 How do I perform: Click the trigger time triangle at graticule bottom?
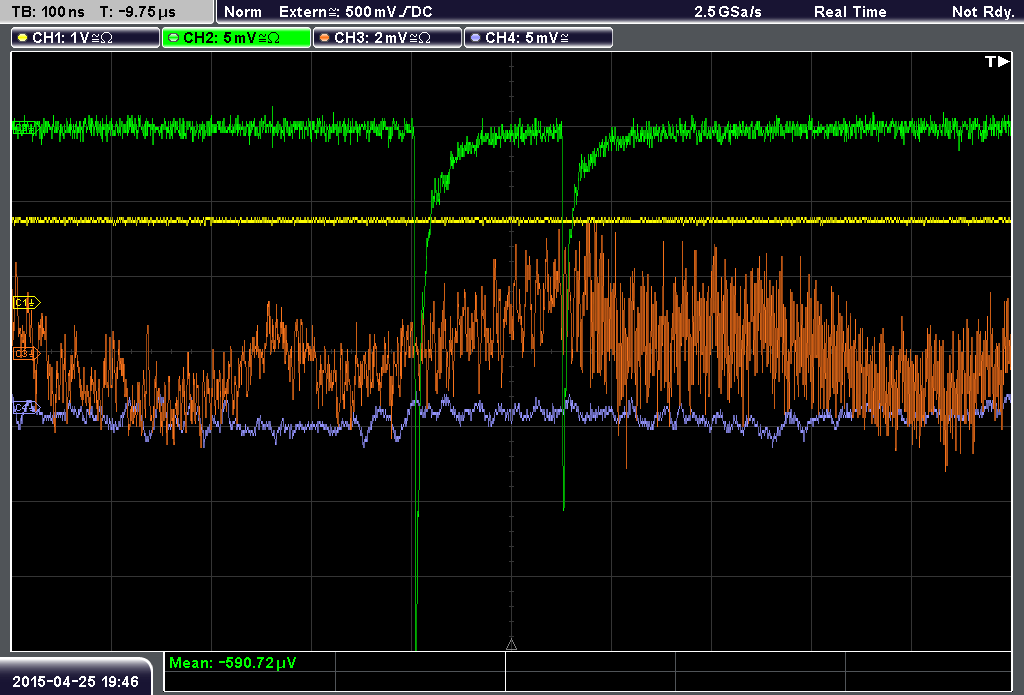click(x=511, y=645)
